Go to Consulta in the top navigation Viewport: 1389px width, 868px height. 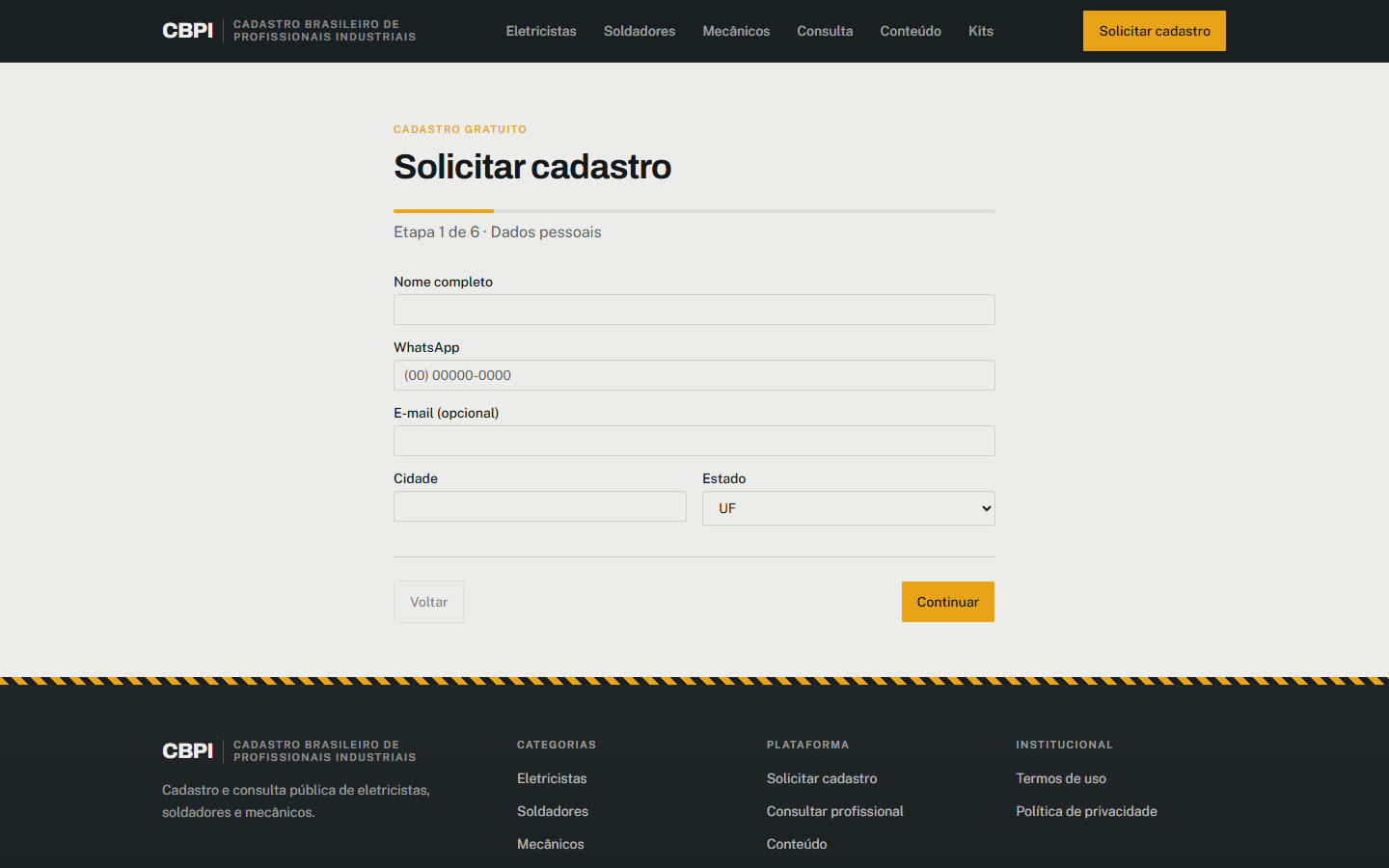(x=825, y=31)
